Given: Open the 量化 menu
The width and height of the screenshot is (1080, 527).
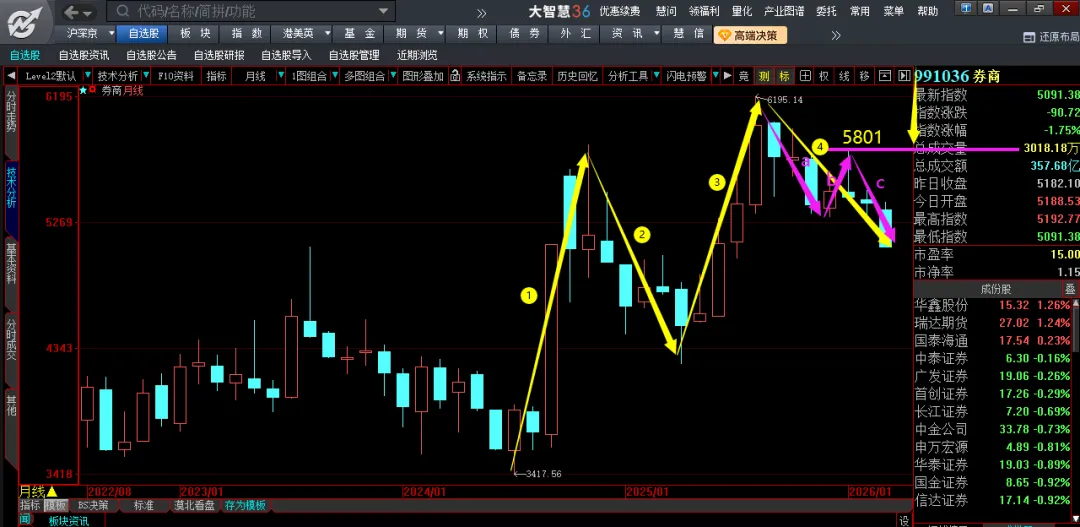Looking at the screenshot, I should (742, 11).
